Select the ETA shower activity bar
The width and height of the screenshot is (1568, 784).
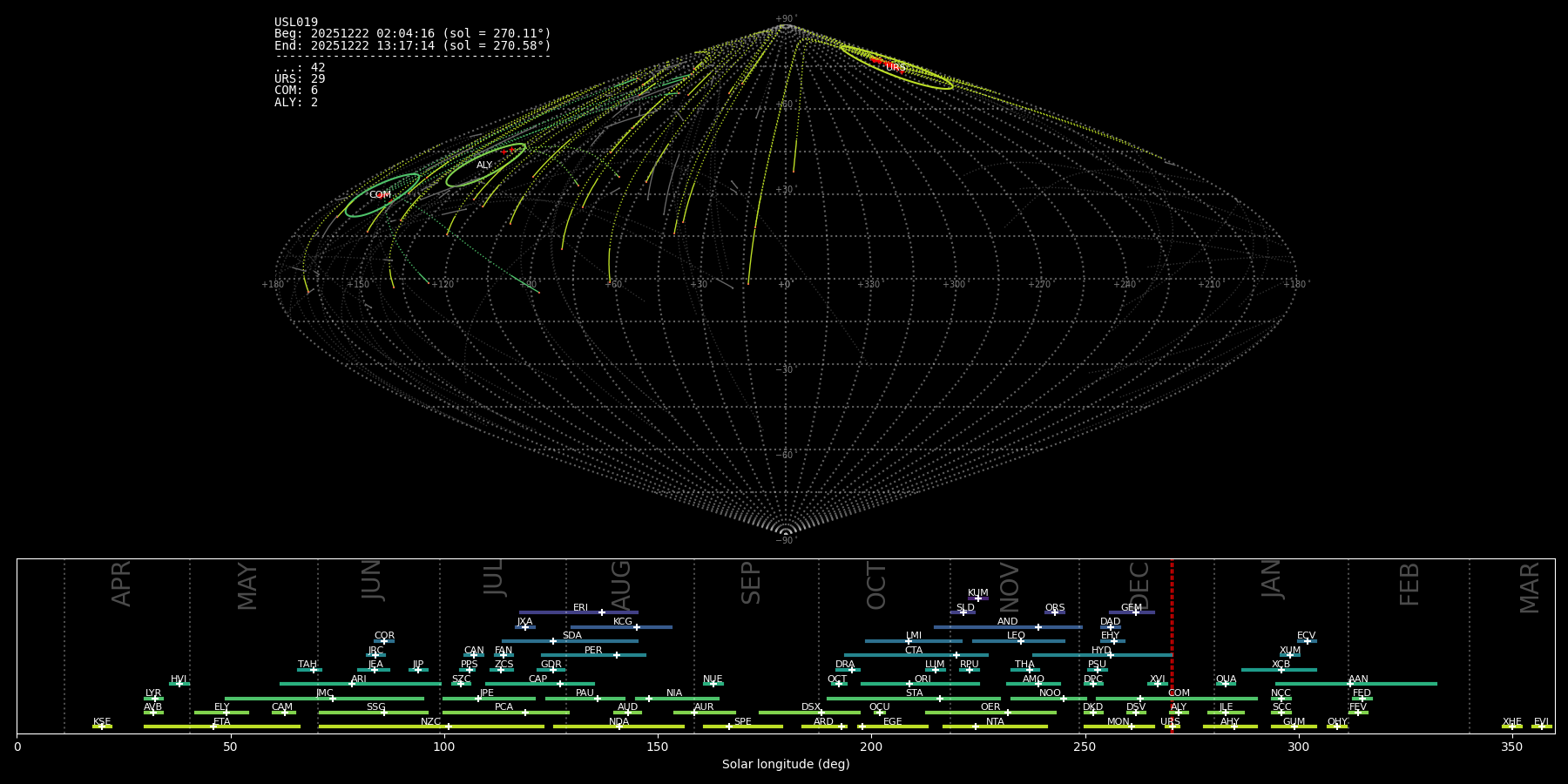(261, 727)
